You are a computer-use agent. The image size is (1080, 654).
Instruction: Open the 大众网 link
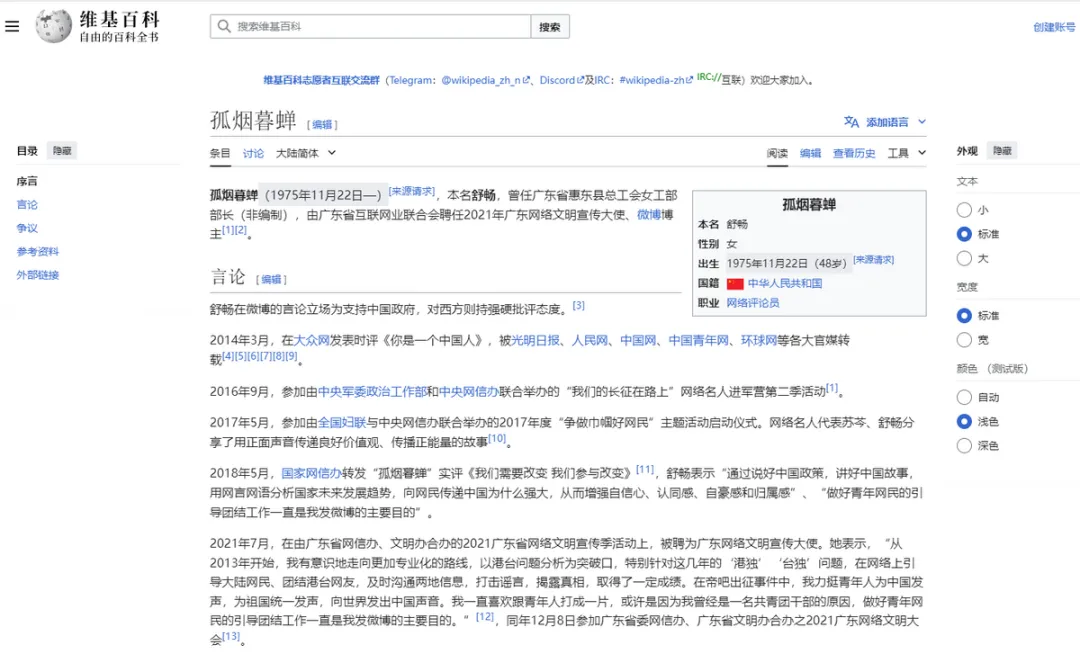coord(311,340)
